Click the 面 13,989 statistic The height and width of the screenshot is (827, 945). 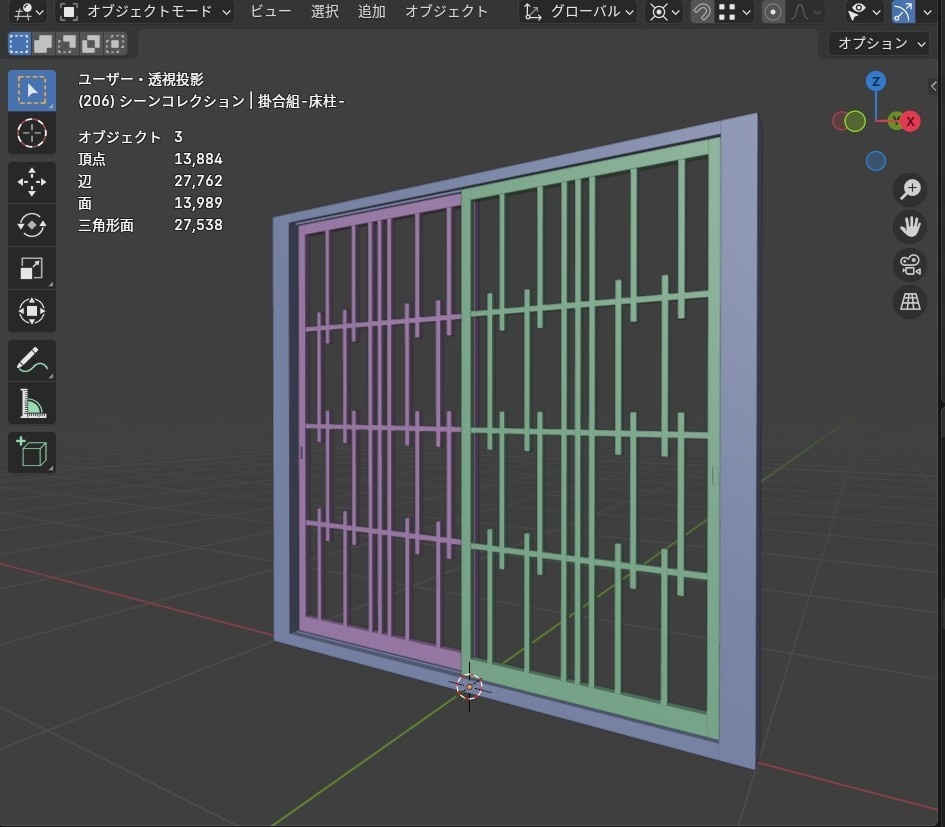point(150,203)
